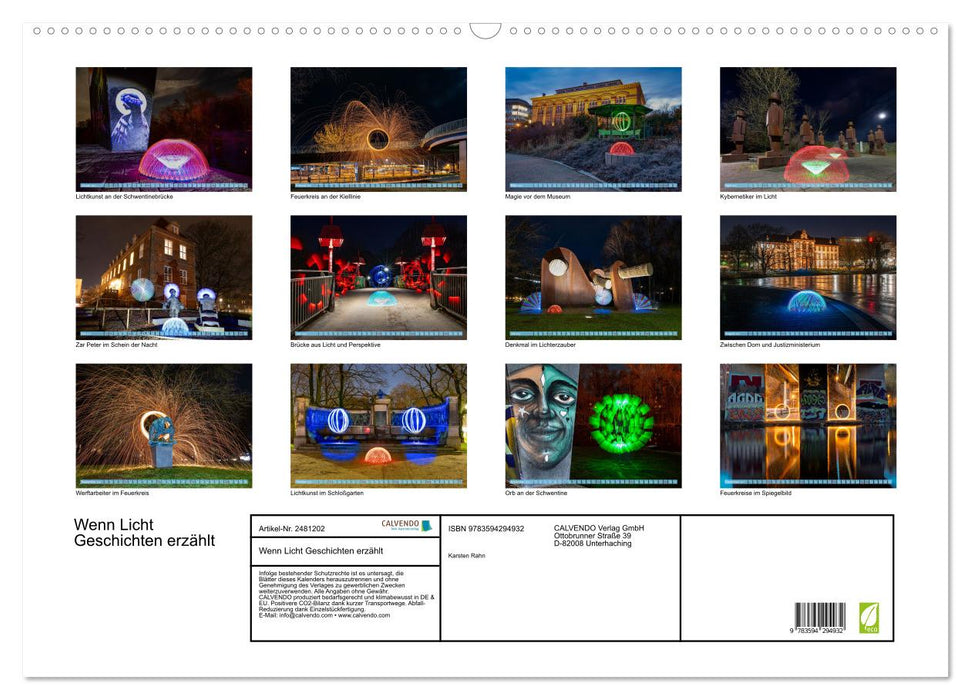The height and width of the screenshot is (700, 971).
Task: Click the caption Lichtkunst im Schloßgarten
Action: click(x=327, y=493)
